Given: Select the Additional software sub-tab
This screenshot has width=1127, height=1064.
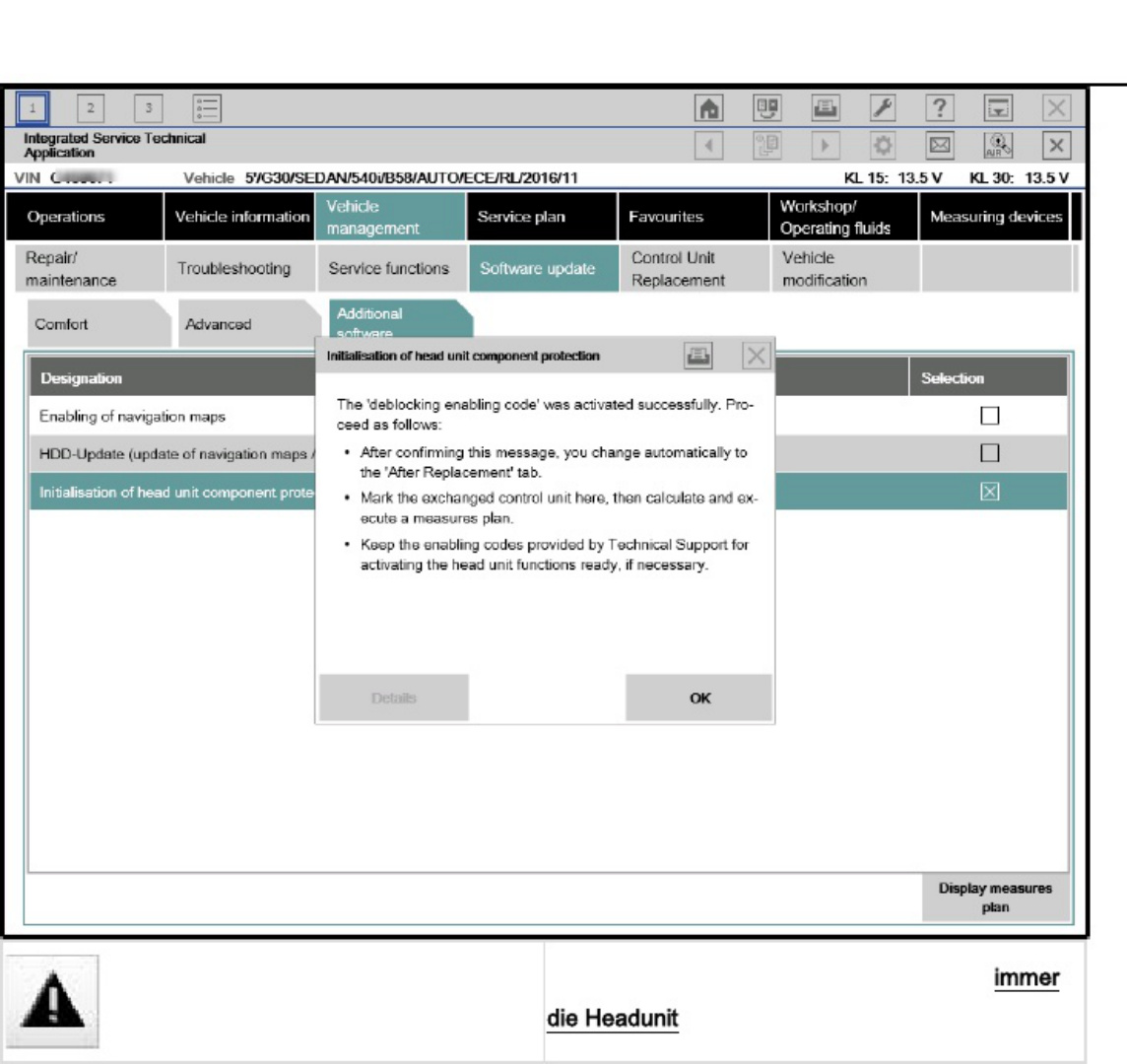Looking at the screenshot, I should coord(399,318).
